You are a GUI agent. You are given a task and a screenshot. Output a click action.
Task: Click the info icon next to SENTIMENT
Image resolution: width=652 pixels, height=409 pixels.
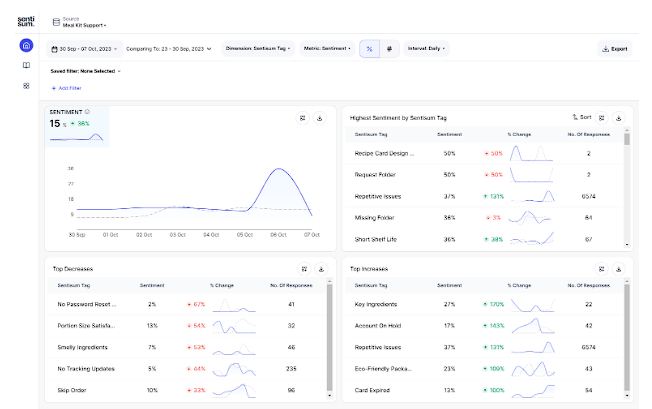[x=87, y=112]
